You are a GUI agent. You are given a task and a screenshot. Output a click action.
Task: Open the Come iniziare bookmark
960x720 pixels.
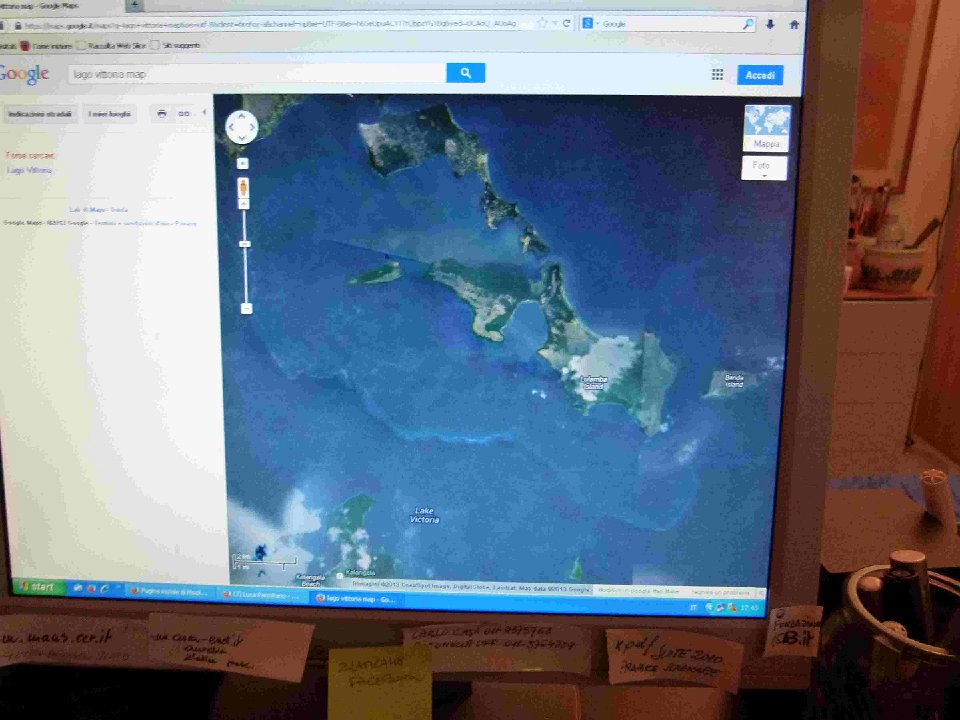(47, 46)
